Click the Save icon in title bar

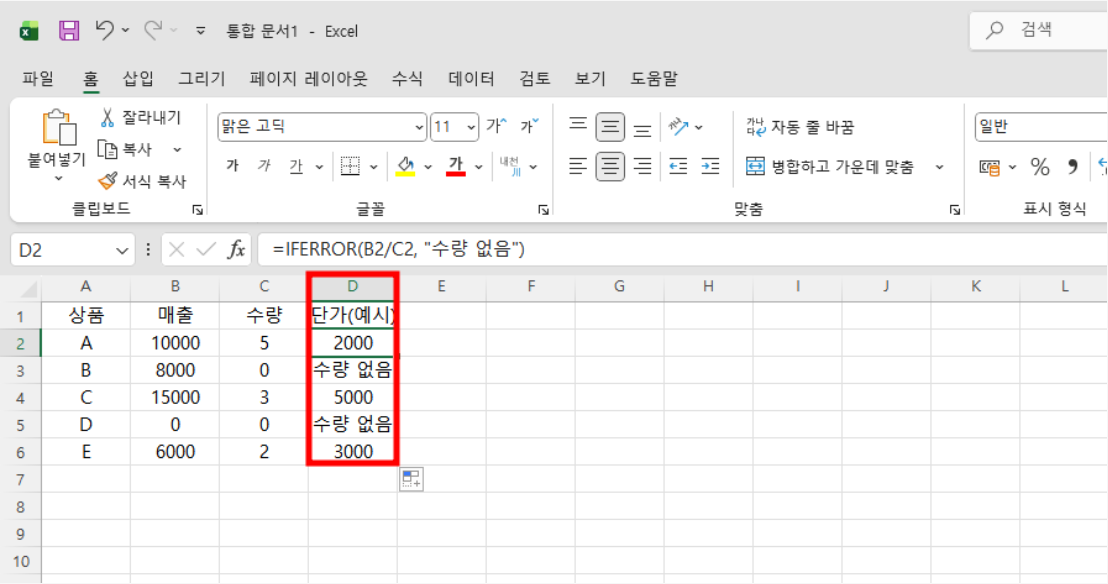tap(68, 31)
